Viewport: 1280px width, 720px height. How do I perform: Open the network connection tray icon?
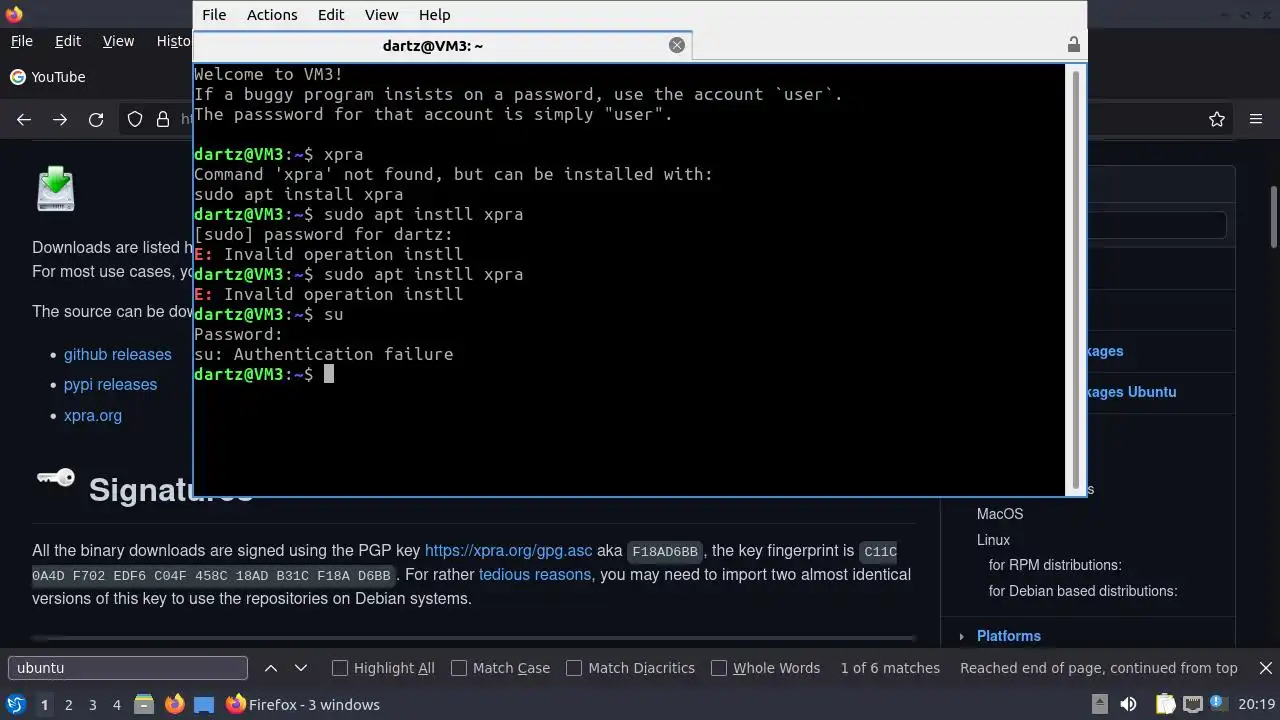coord(1193,705)
